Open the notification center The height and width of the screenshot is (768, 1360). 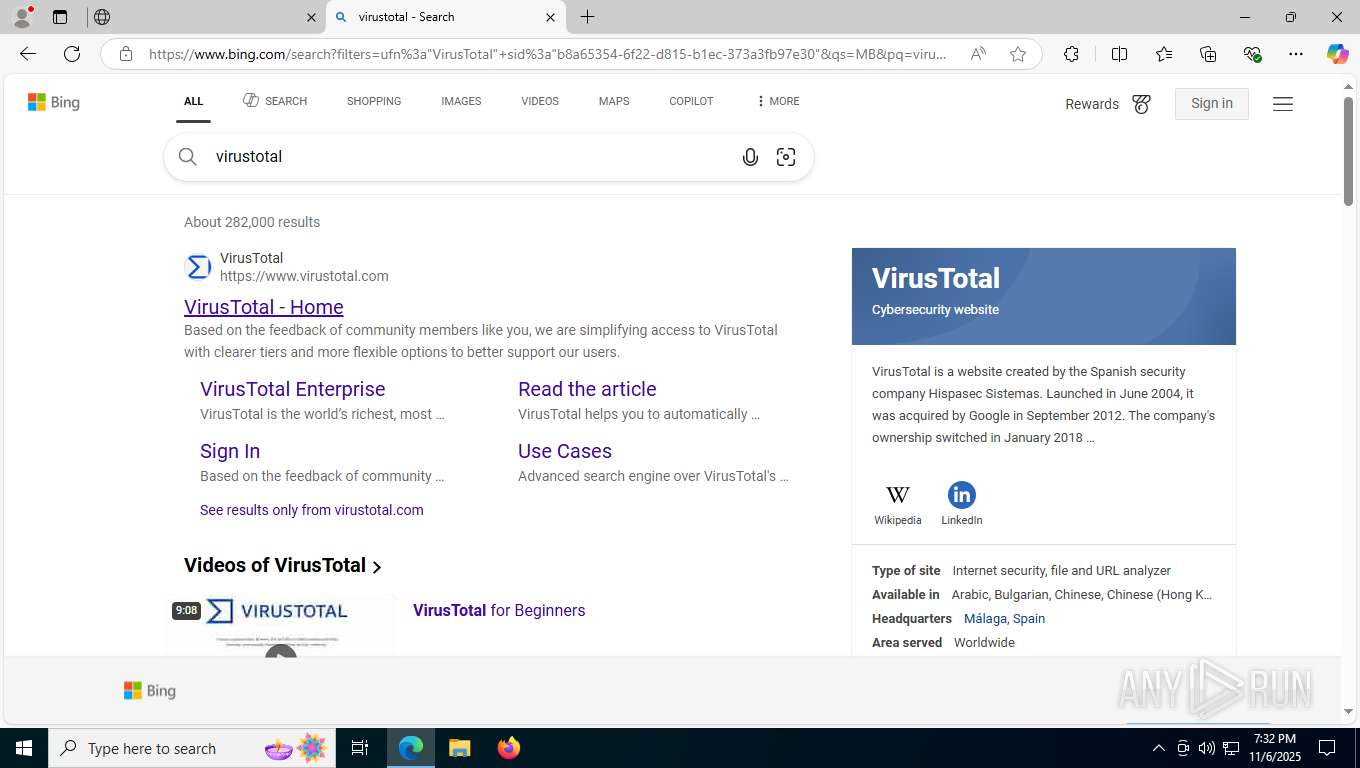pos(1327,748)
